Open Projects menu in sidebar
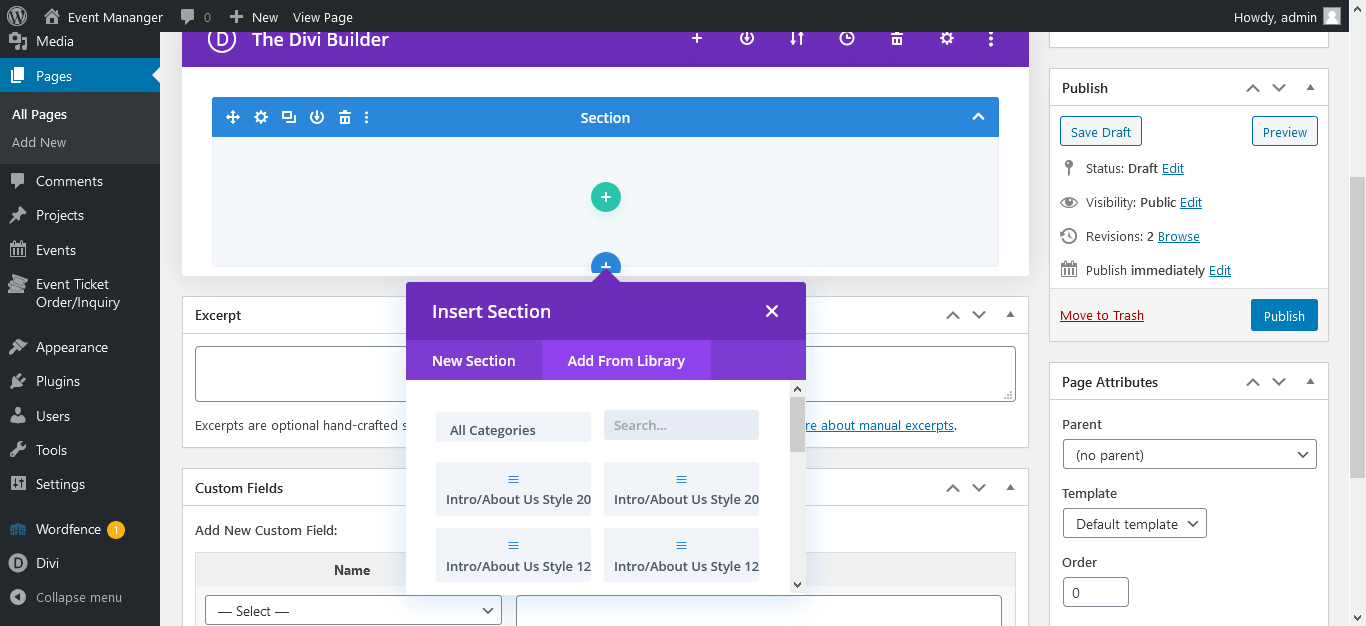This screenshot has width=1366, height=626. tap(80, 215)
